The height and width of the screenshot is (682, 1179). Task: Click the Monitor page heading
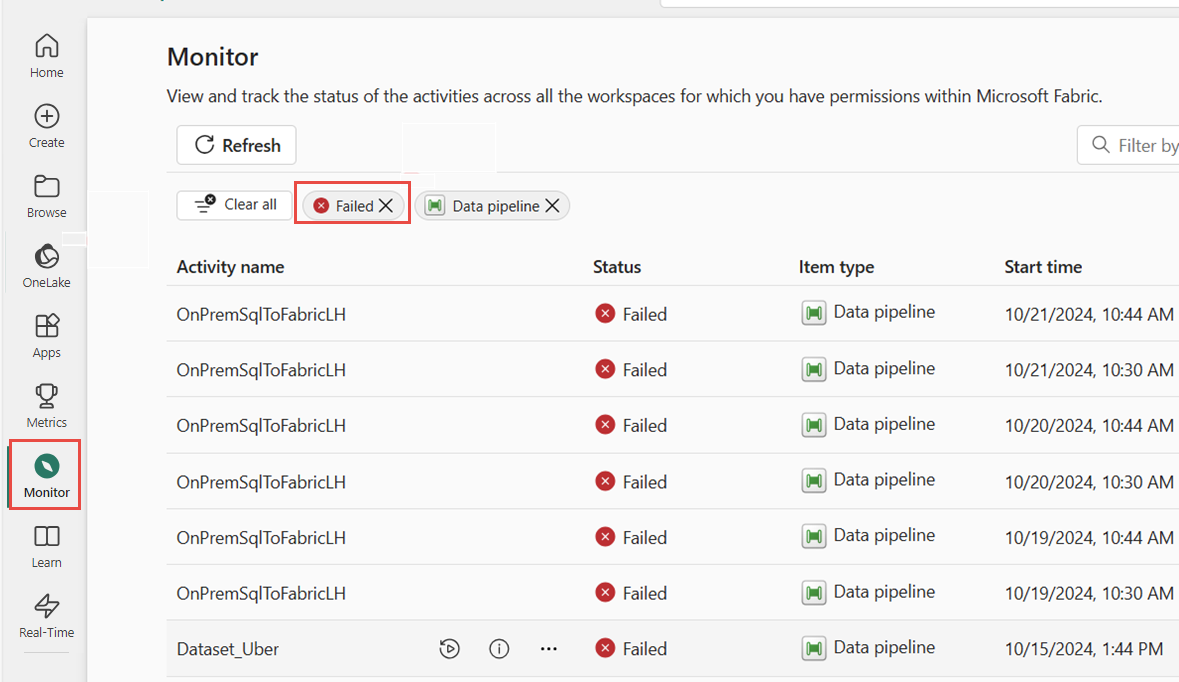tap(213, 57)
